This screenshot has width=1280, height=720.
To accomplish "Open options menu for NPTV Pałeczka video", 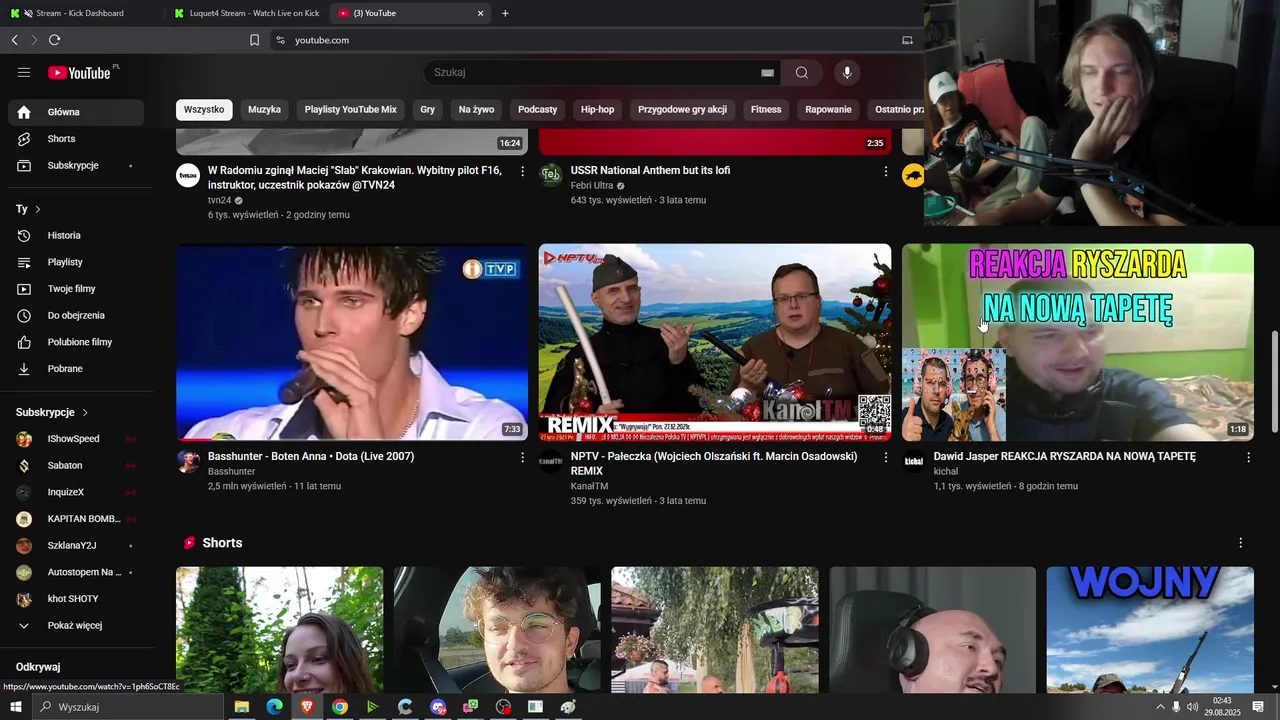I will tap(885, 457).
